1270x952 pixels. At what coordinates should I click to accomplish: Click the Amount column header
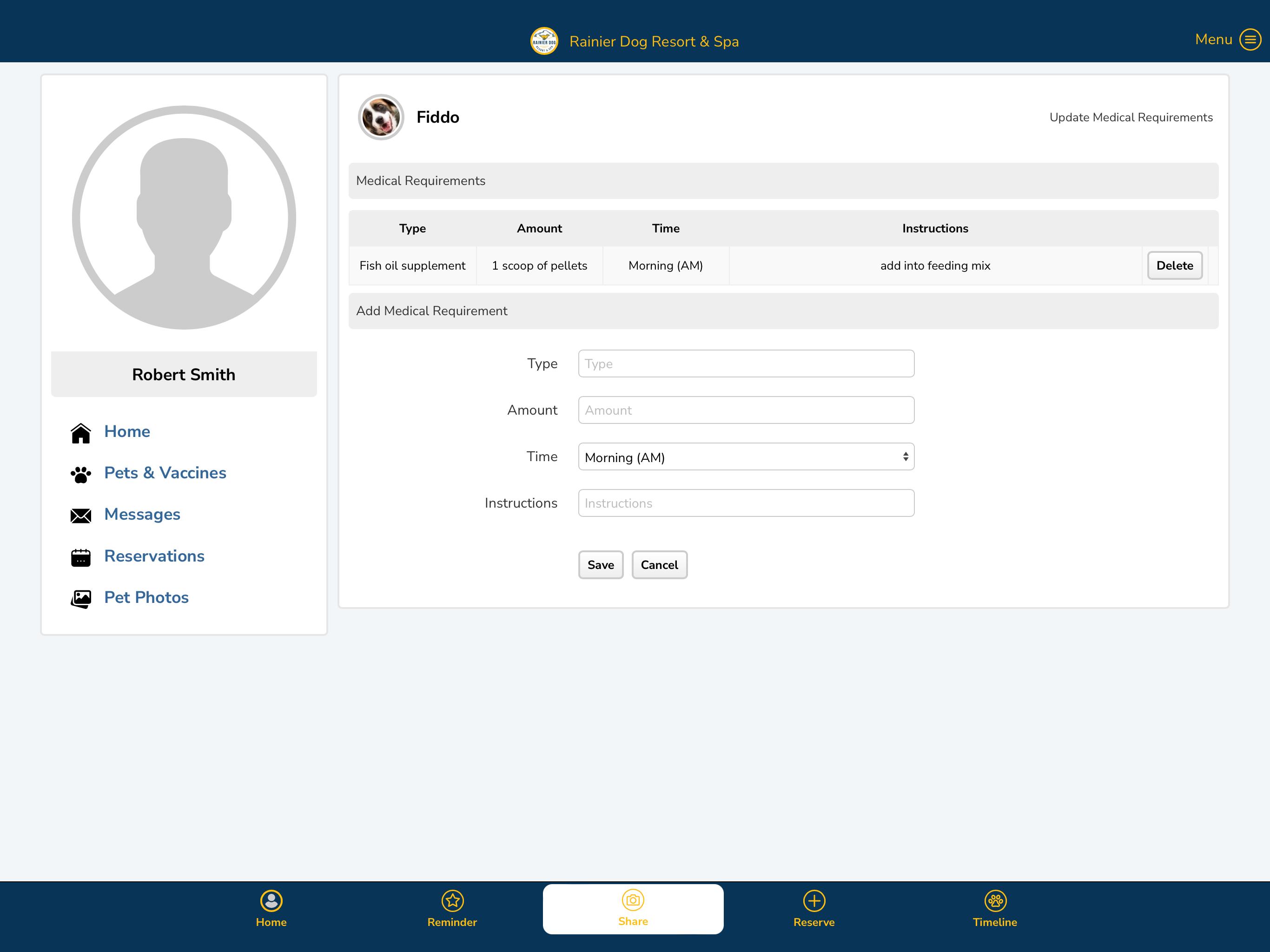(x=540, y=229)
